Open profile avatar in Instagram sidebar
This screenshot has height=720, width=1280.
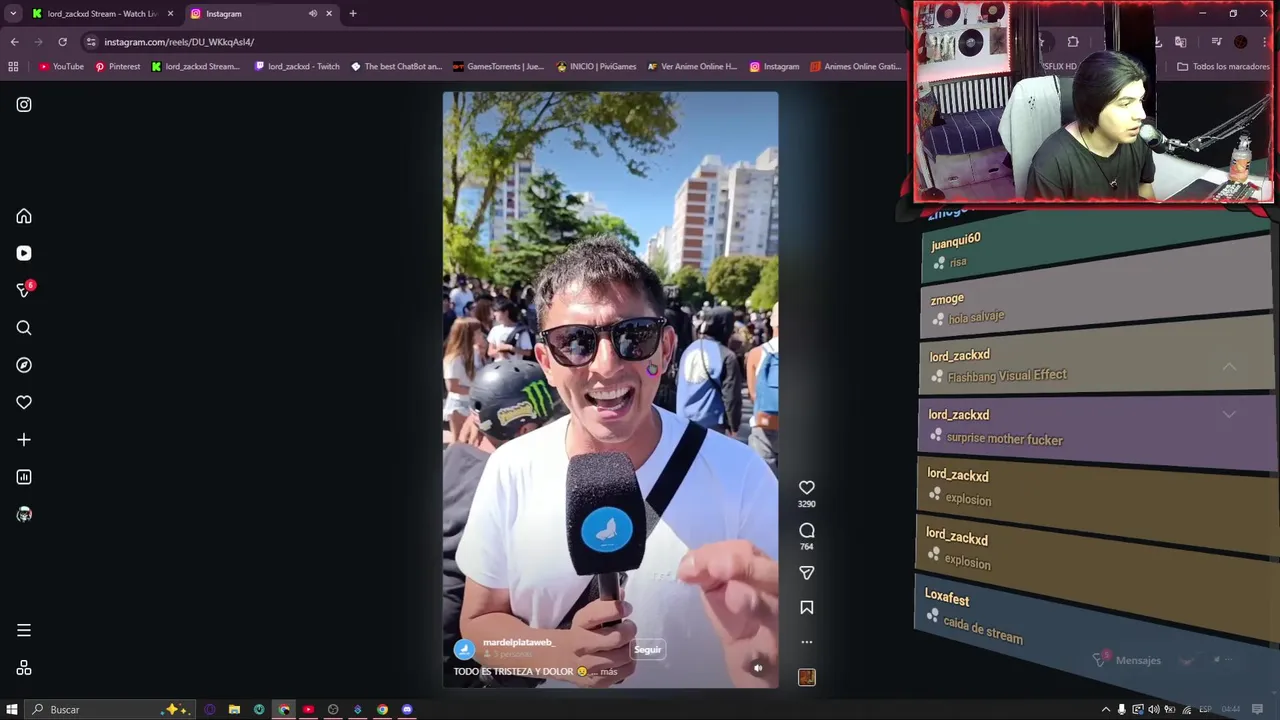pos(24,514)
